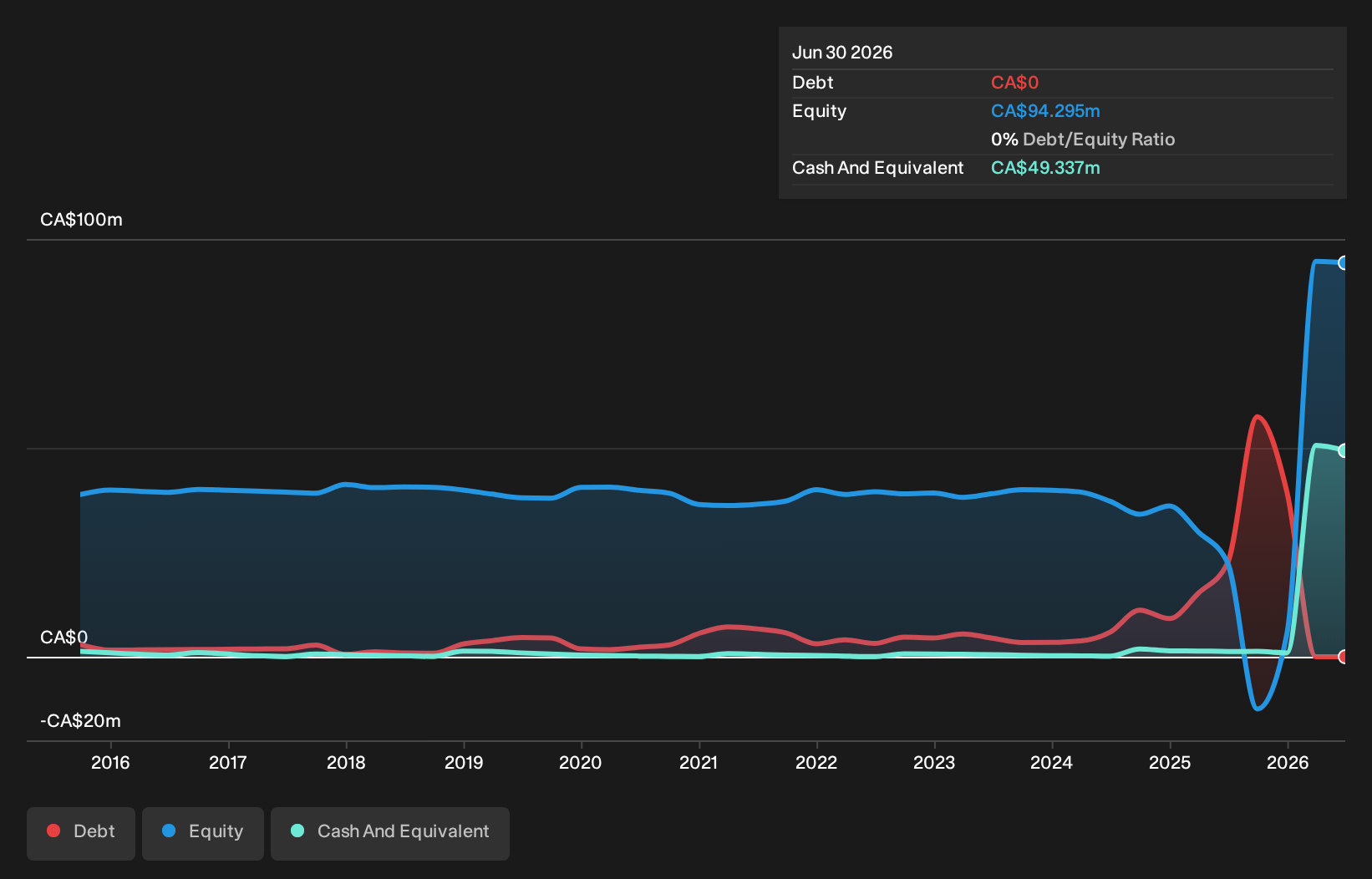
Task: Click the Jun 30 2026 tooltip date
Action: tap(842, 53)
